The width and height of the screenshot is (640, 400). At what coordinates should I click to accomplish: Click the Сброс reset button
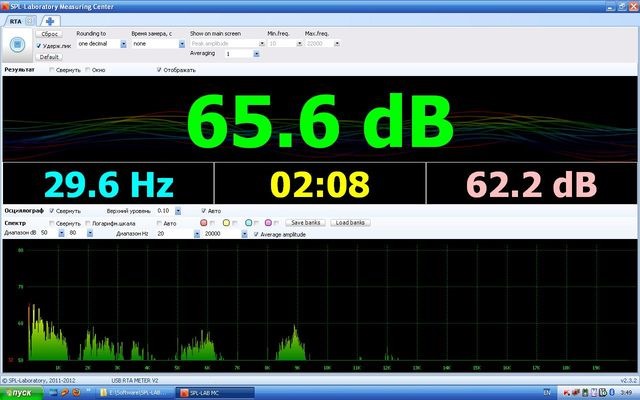tap(49, 34)
